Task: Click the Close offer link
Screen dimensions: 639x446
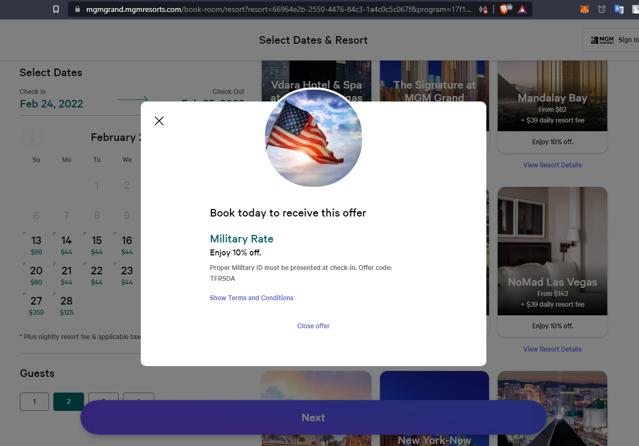Action: (313, 326)
